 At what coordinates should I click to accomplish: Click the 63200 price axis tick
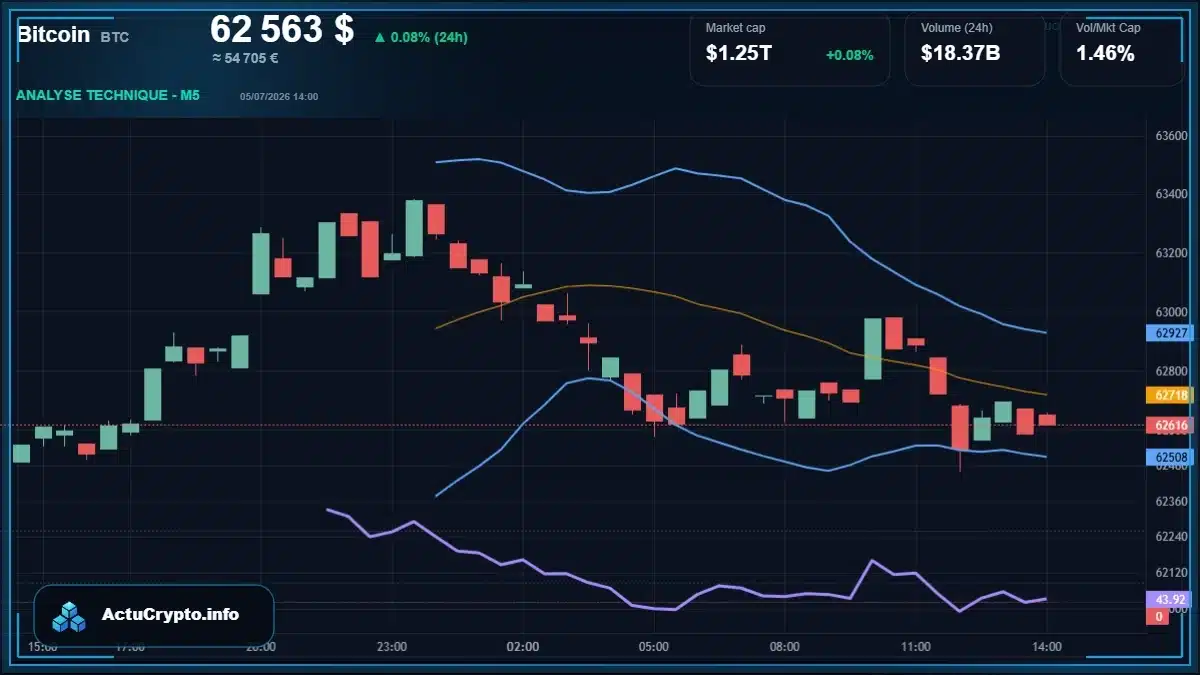[1171, 254]
